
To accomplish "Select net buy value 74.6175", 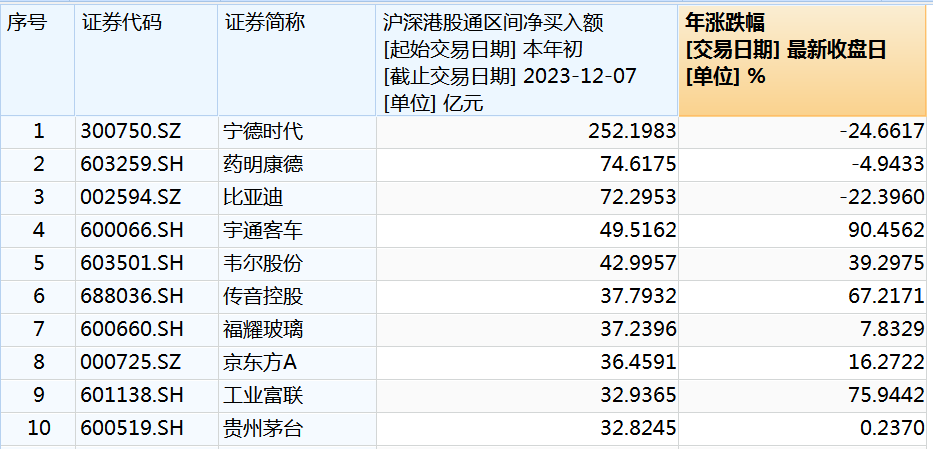I will point(638,164).
